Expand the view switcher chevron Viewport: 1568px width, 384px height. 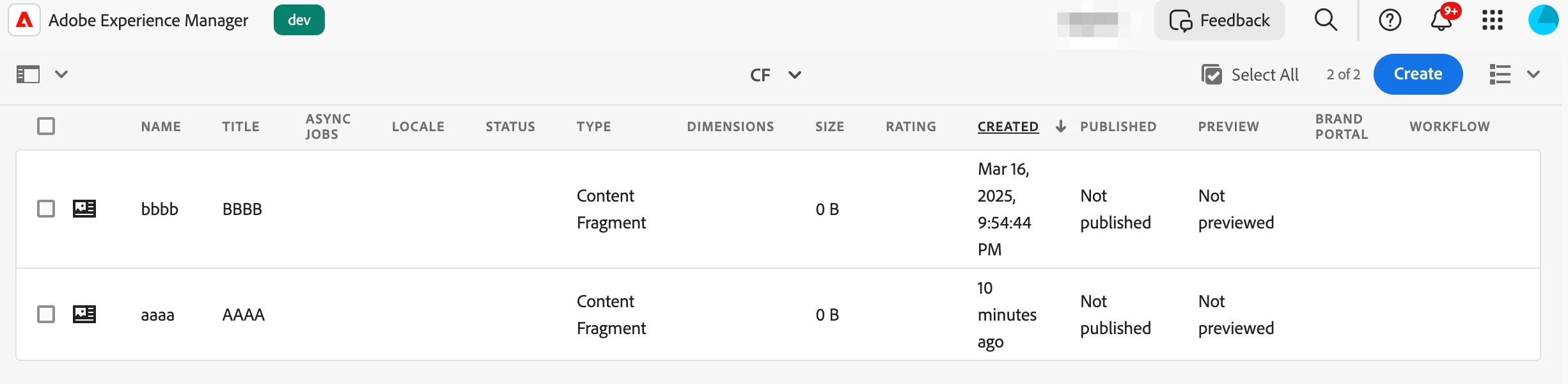point(1533,74)
